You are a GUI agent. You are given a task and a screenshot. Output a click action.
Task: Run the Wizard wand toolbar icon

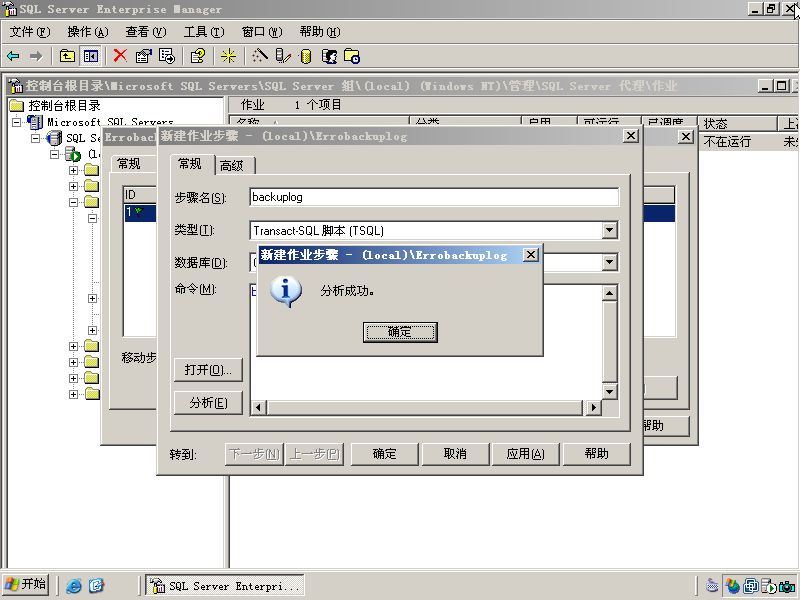tap(259, 55)
